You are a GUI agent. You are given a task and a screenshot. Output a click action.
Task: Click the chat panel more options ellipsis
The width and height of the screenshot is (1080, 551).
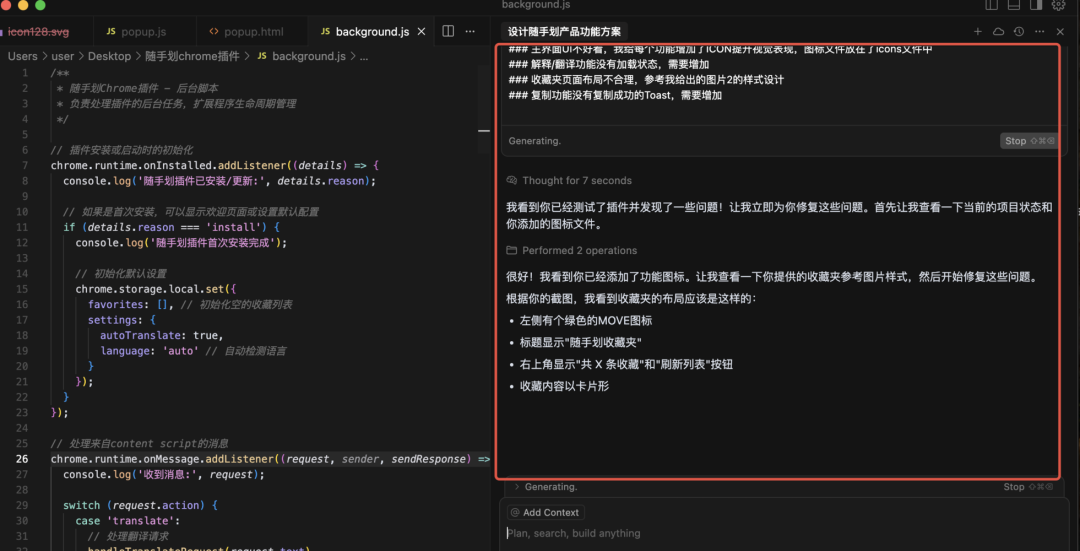click(1039, 32)
